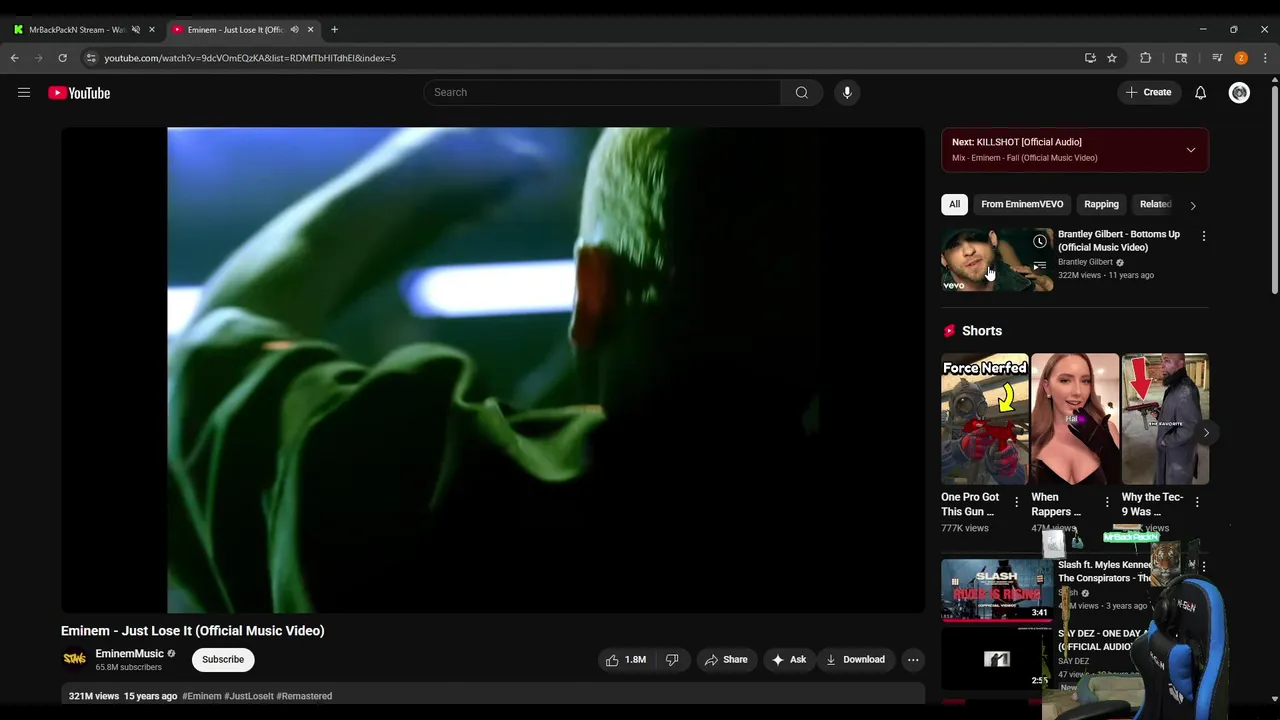
Task: Click the video player area
Action: click(493, 370)
